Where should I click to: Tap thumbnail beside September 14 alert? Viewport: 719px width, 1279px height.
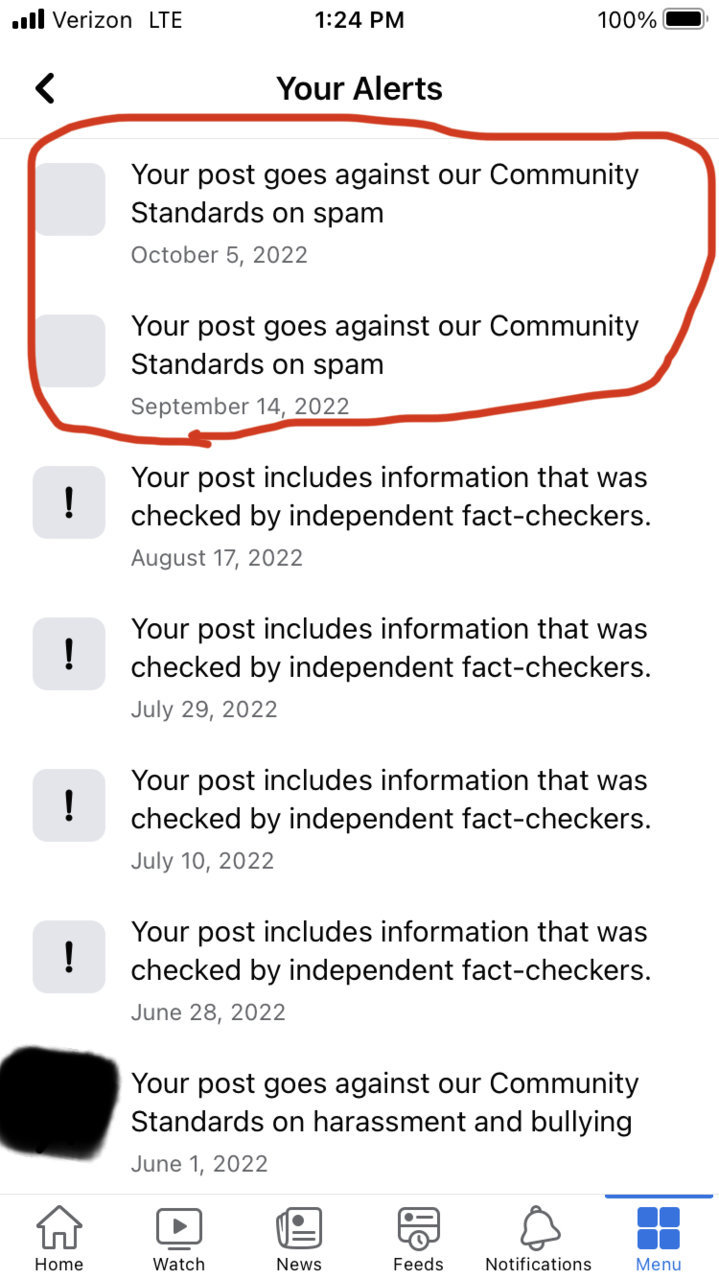69,351
